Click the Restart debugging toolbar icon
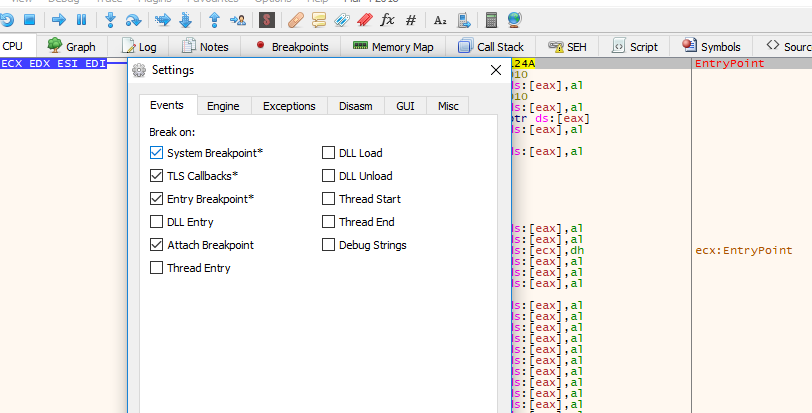The width and height of the screenshot is (812, 413). pyautogui.click(x=6, y=20)
